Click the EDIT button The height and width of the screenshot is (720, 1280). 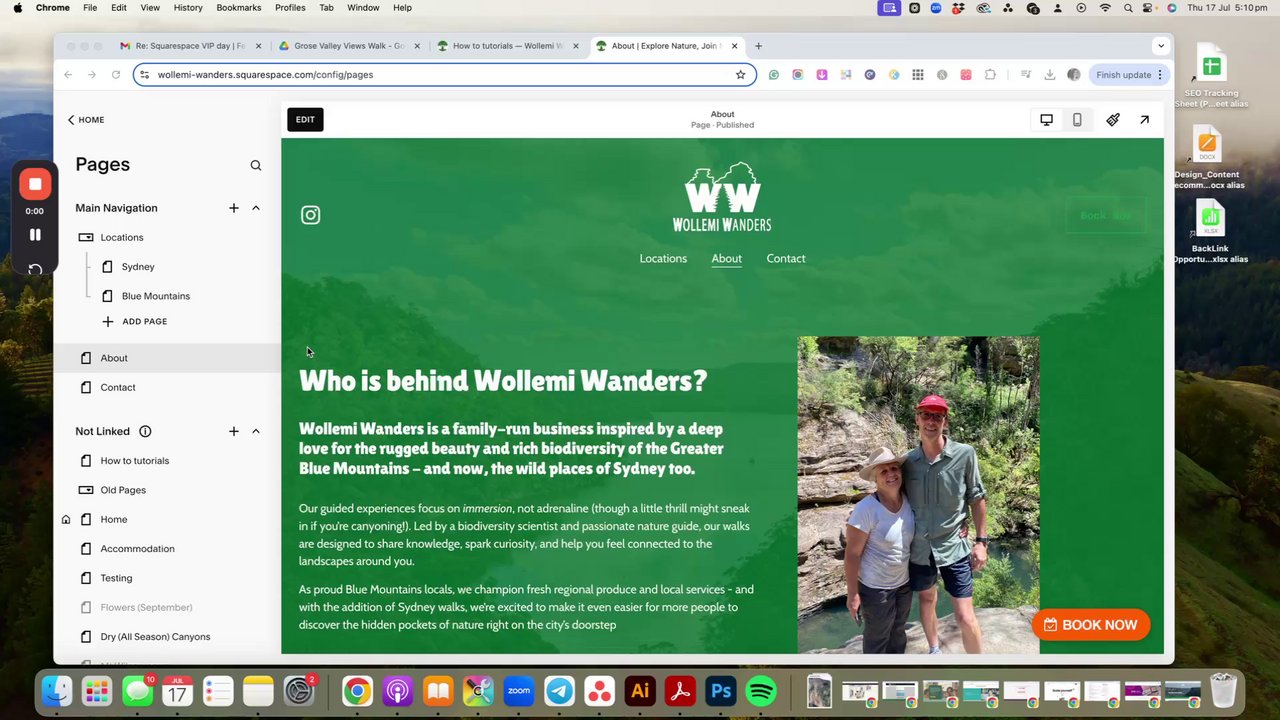point(305,120)
